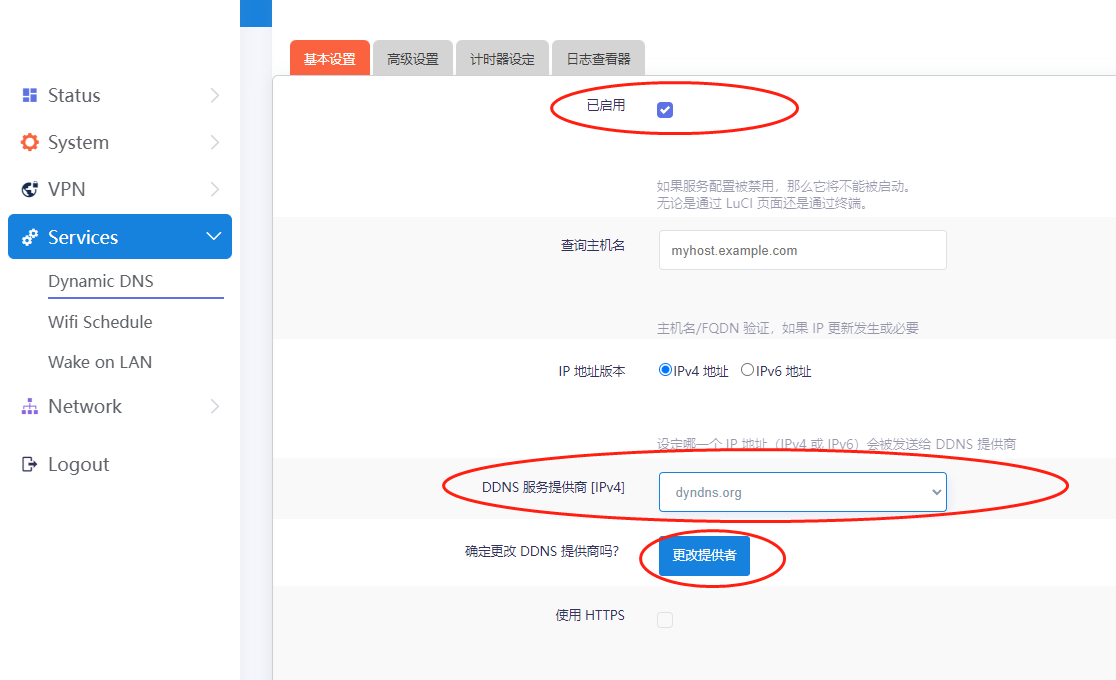Open the Wake on LAN link
The width and height of the screenshot is (1116, 680).
100,362
